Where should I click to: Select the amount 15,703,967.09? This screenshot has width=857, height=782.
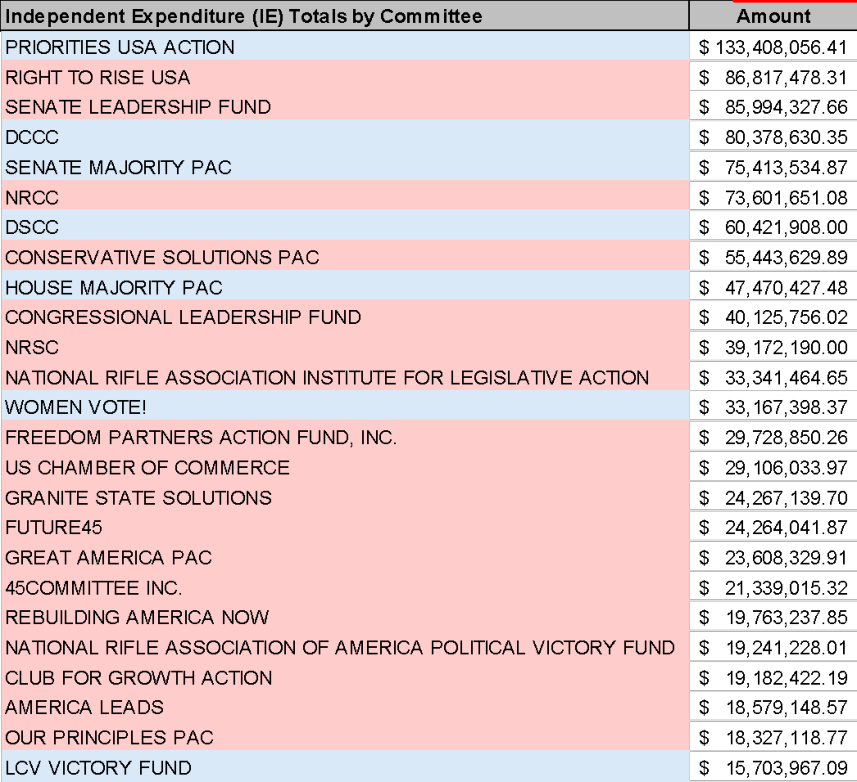773,768
